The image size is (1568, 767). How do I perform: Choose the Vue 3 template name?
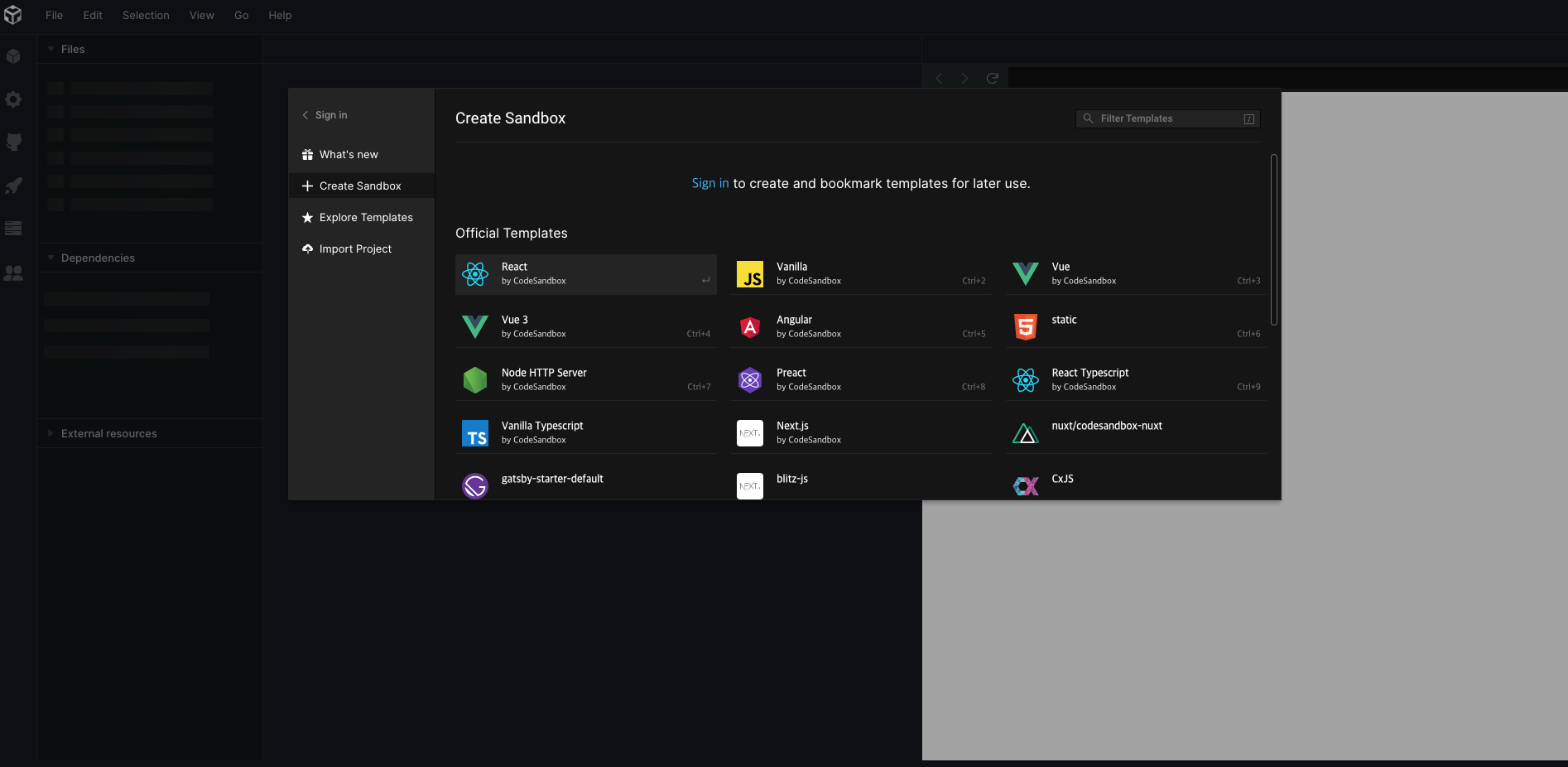515,320
